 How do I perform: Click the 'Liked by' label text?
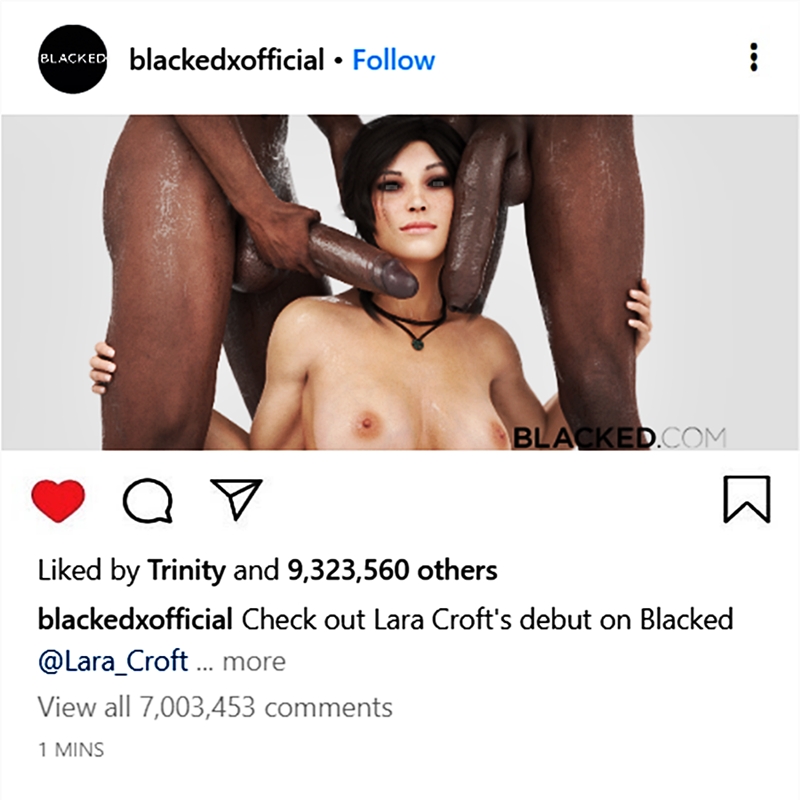(88, 570)
